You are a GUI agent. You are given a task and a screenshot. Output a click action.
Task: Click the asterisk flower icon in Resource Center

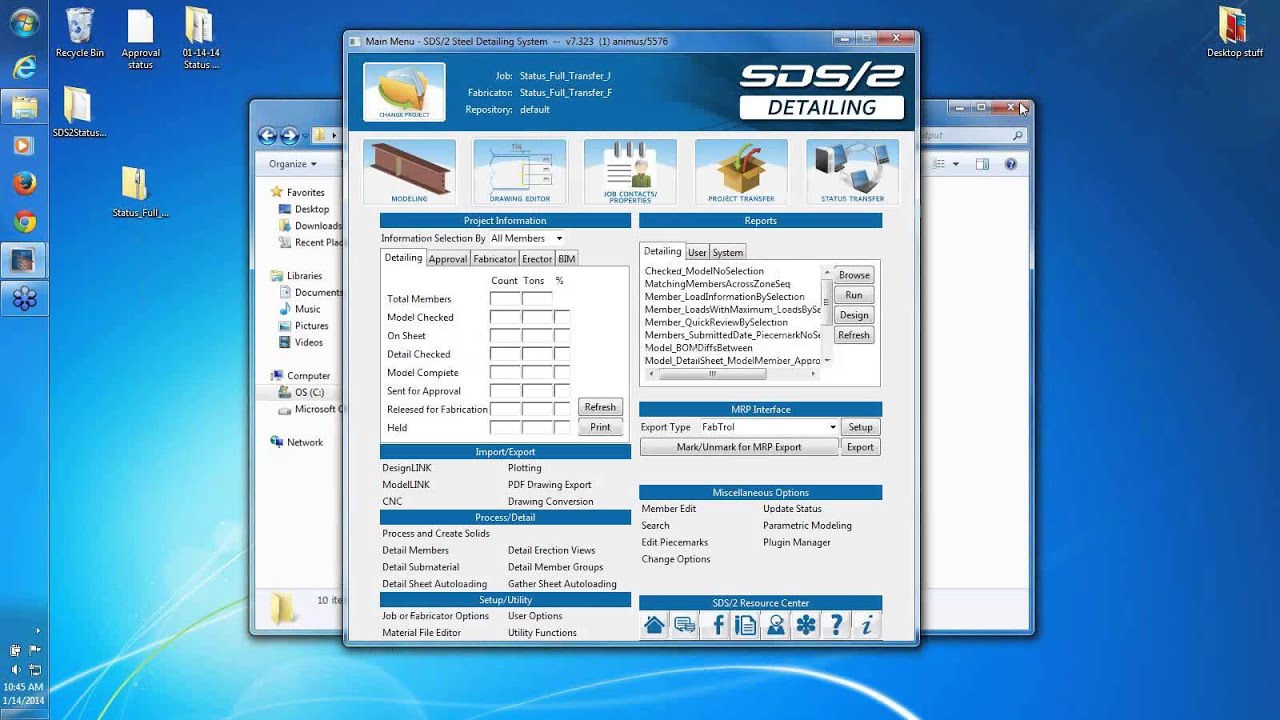click(x=806, y=625)
